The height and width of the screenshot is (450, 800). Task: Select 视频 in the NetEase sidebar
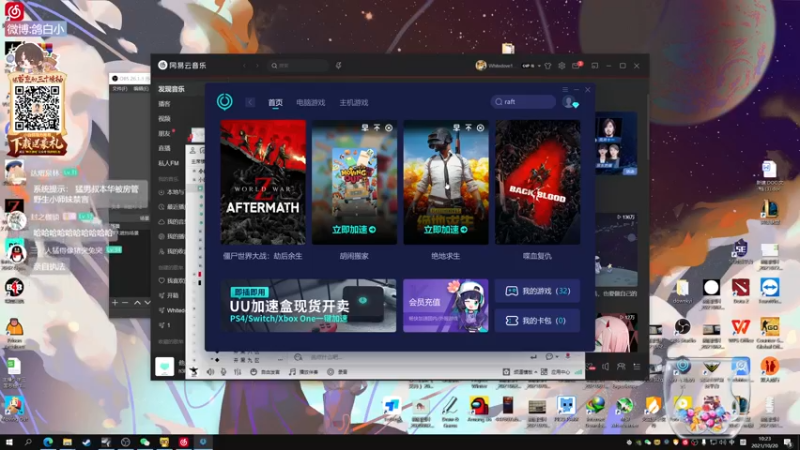point(164,118)
